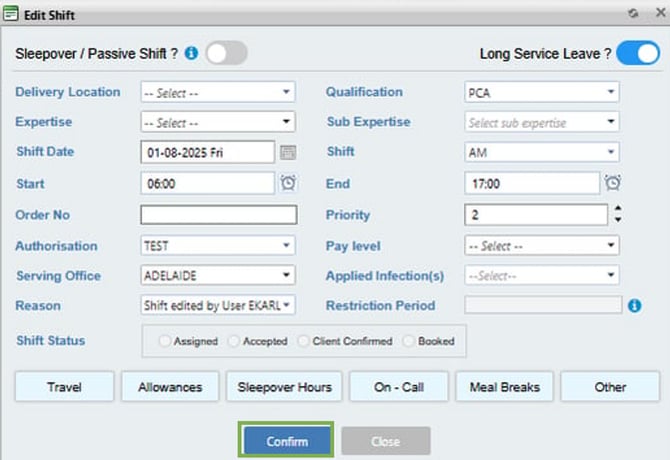Click the Sleepover Hours button
Image resolution: width=670 pixels, height=460 pixels.
tap(285, 387)
